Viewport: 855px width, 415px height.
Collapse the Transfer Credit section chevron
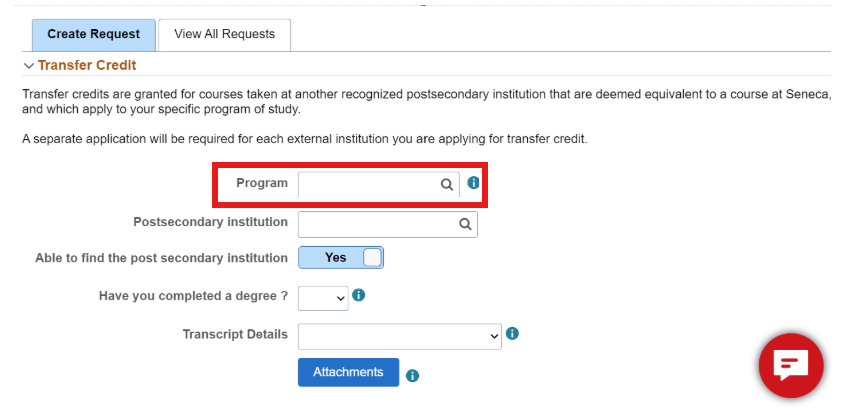coord(28,66)
